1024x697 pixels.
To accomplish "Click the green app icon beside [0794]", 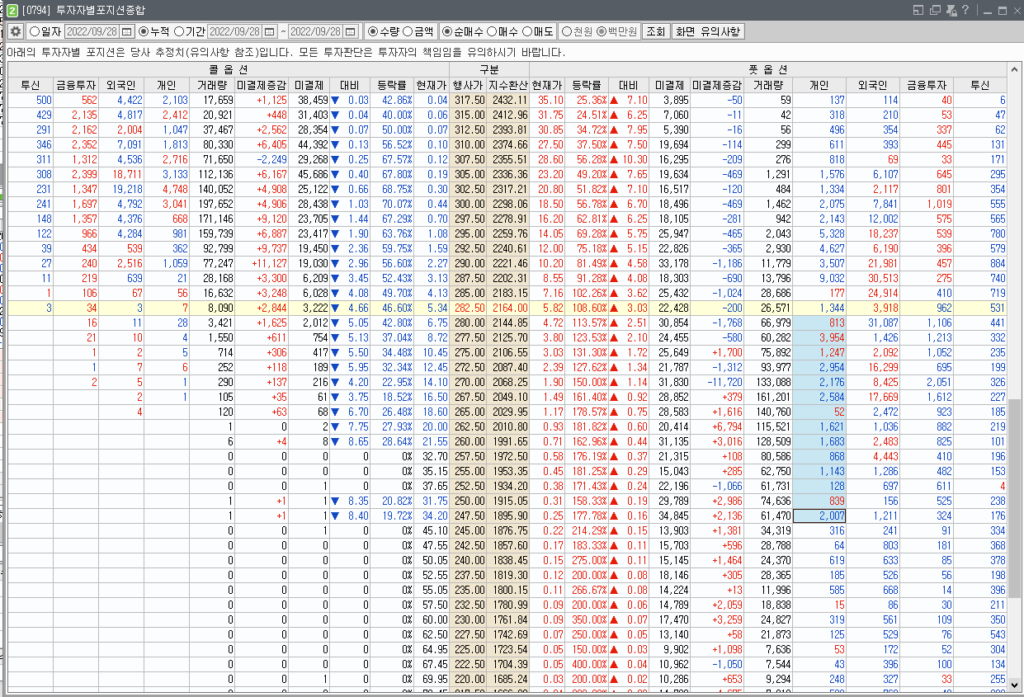I will (x=11, y=10).
